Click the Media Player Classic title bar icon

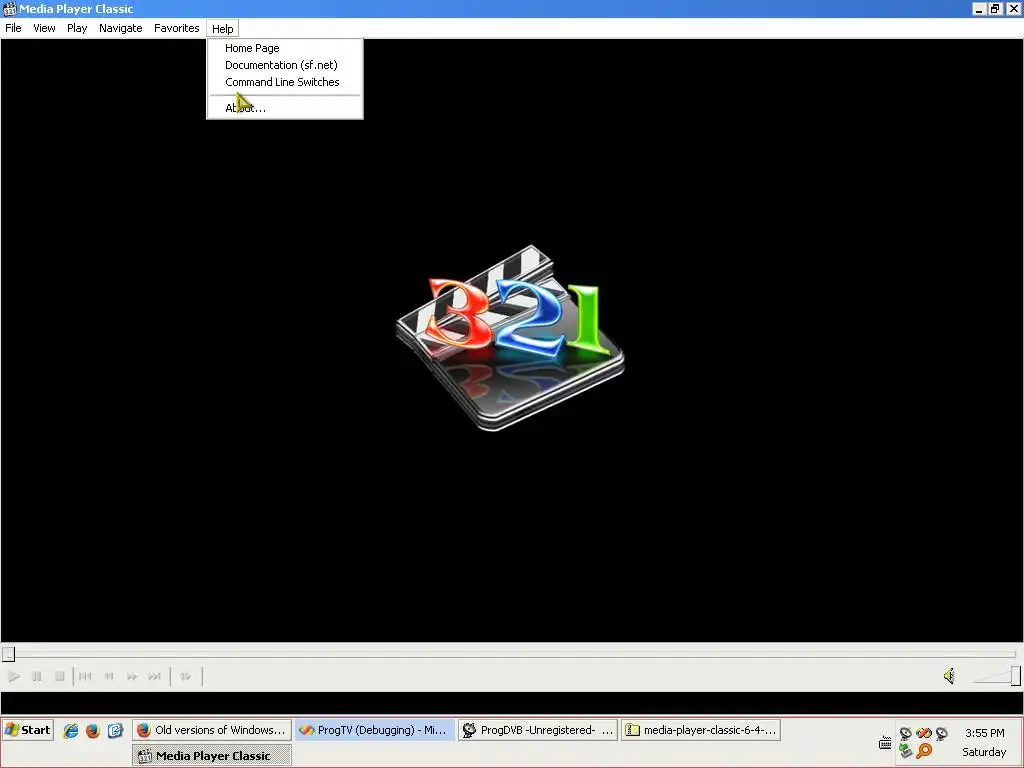[9, 8]
